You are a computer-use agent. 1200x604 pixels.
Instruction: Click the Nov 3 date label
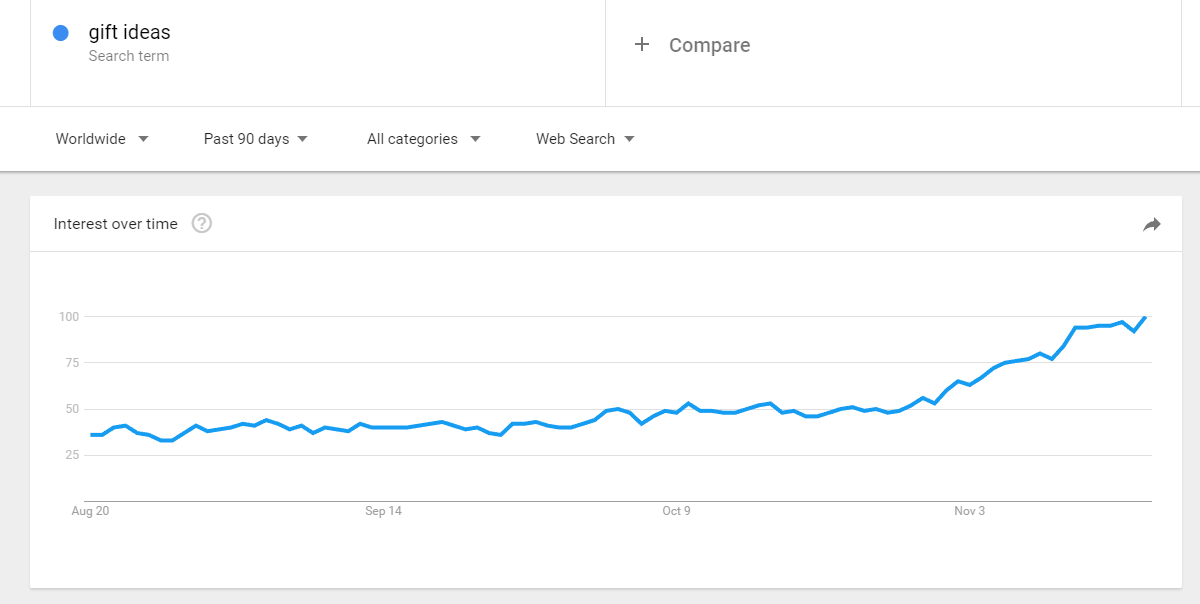pyautogui.click(x=969, y=511)
